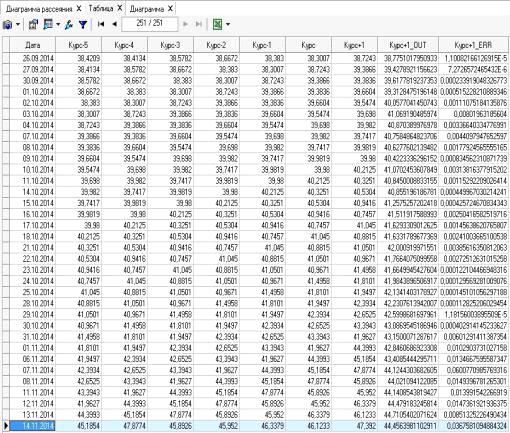
Task: Select the highlighted date cell 14.11.2014
Action: coord(32,426)
